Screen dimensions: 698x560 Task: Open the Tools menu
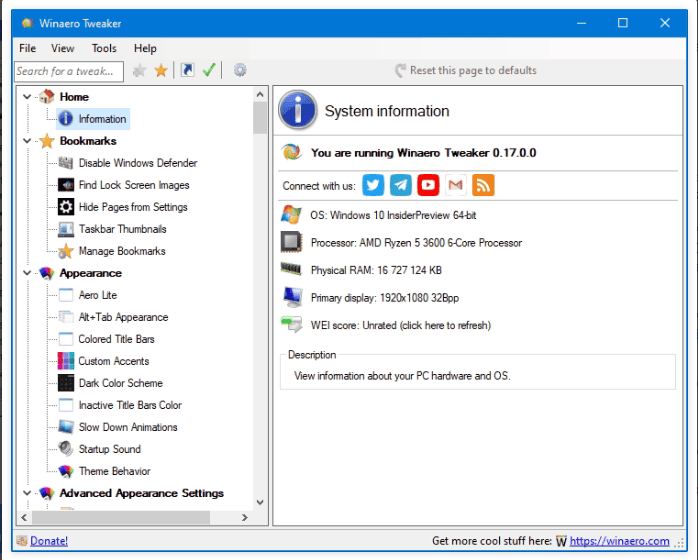[x=104, y=48]
